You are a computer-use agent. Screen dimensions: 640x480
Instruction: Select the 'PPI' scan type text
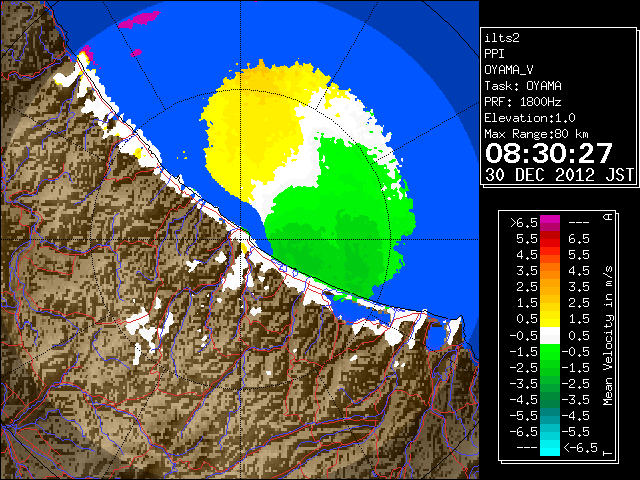coord(494,54)
